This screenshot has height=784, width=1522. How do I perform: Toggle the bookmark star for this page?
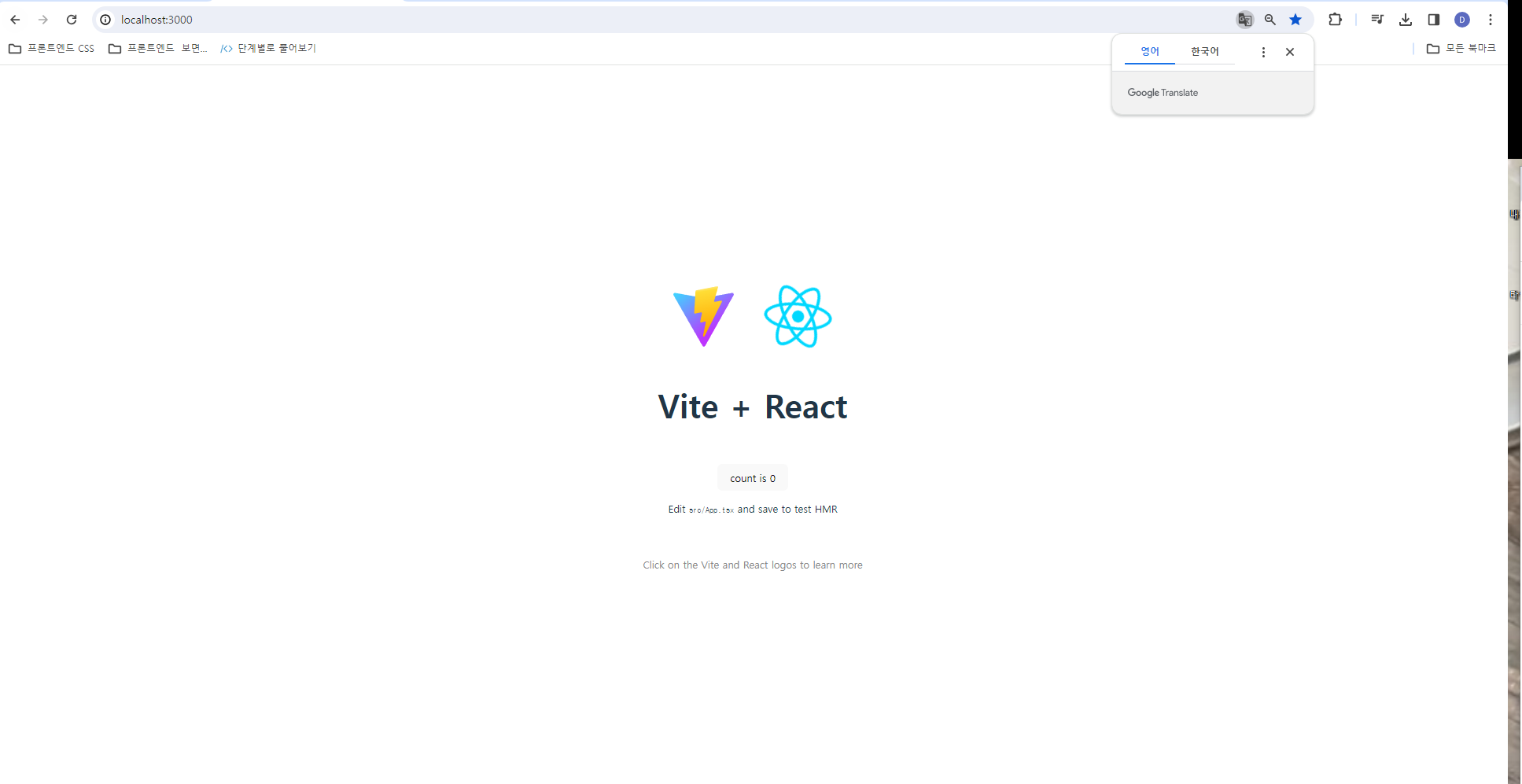[x=1295, y=20]
